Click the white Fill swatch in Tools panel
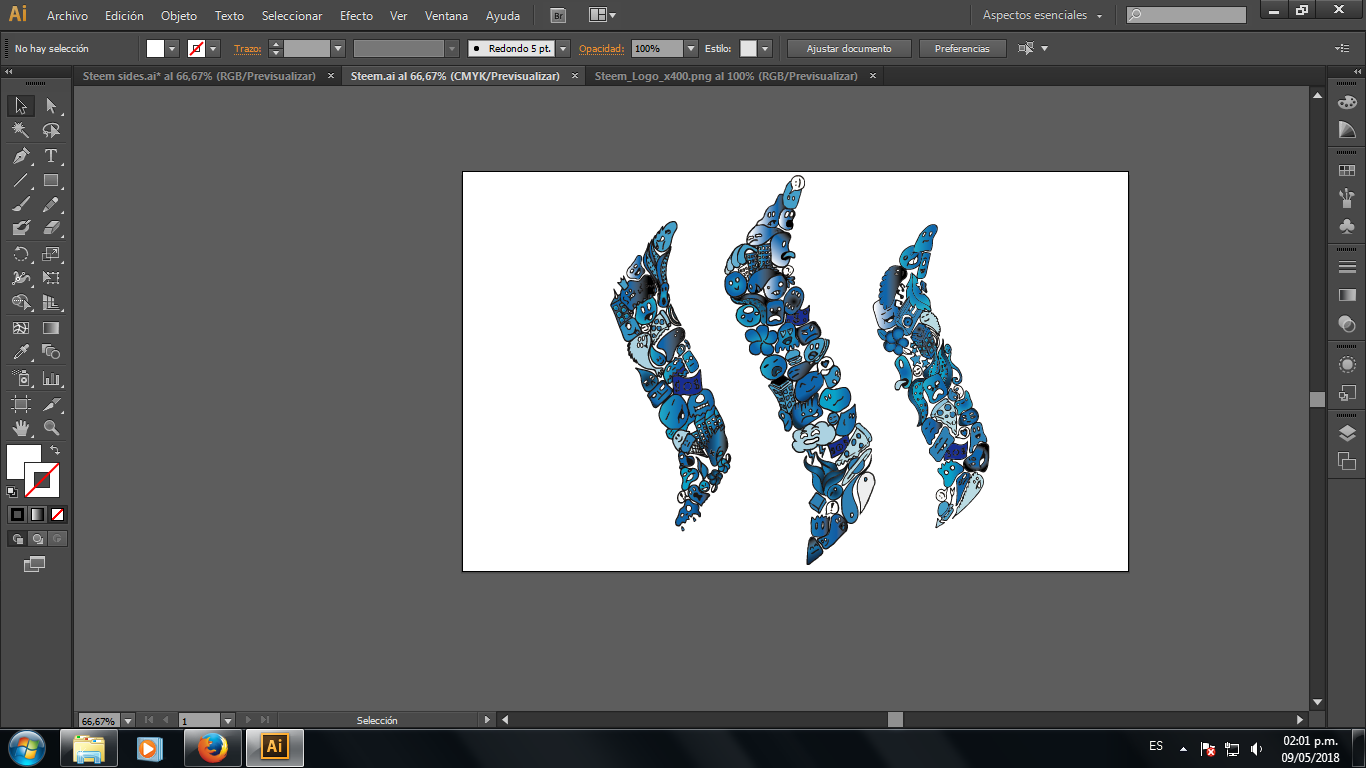Screen dimensions: 1366x768 point(24,462)
